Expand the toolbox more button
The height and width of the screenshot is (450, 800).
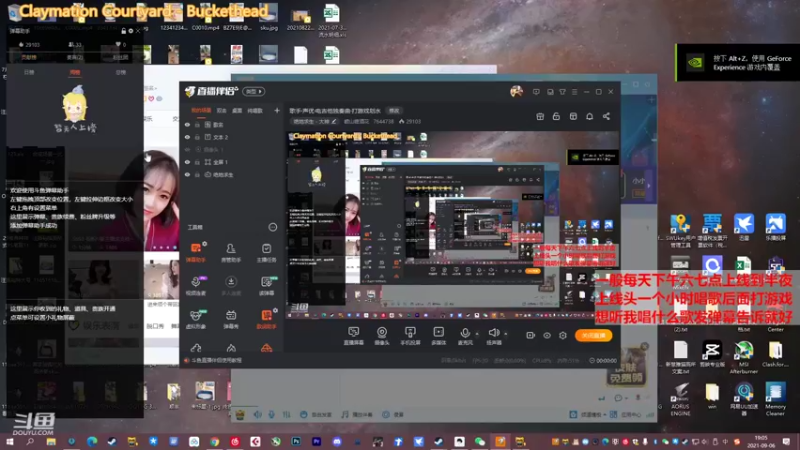pos(273,227)
